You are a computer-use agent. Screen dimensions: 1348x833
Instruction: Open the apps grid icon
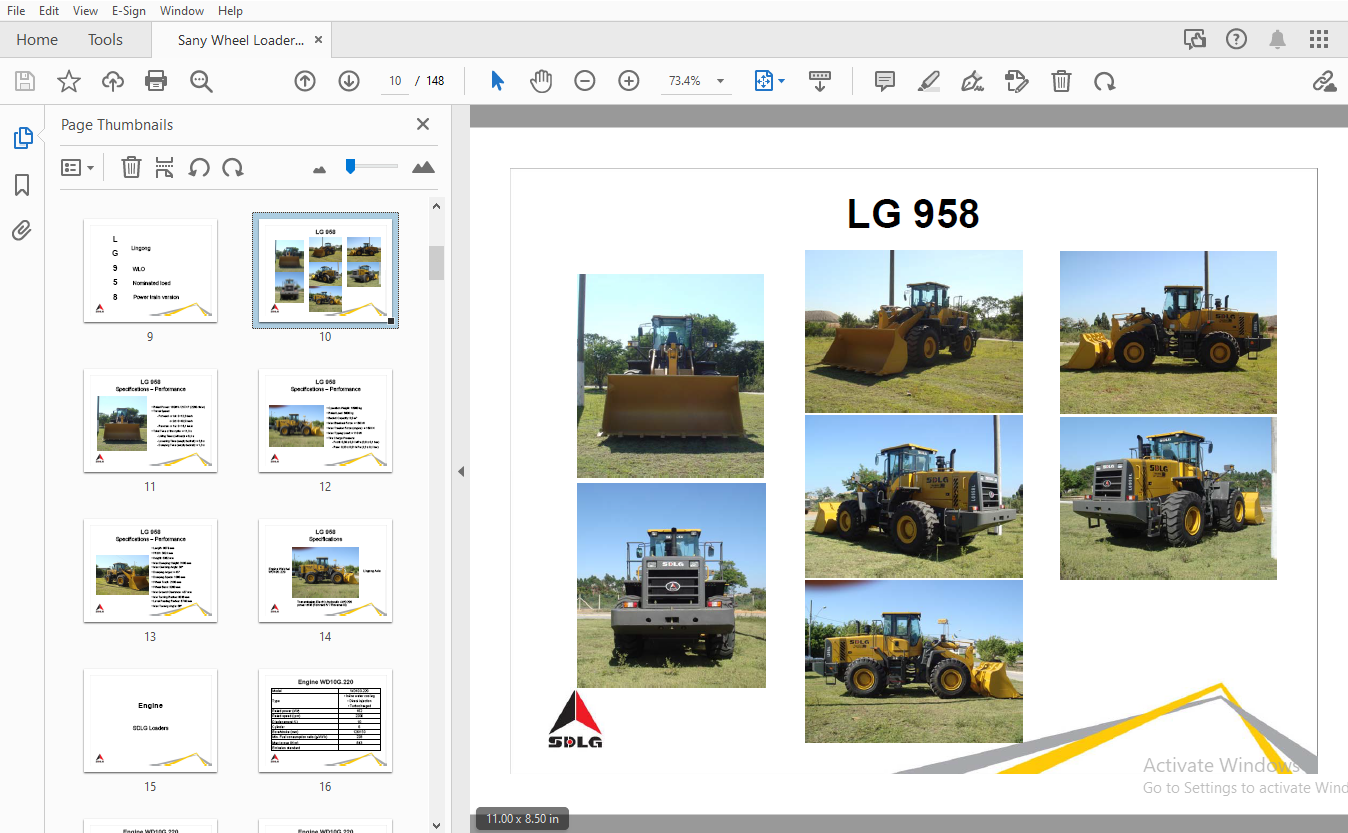tap(1319, 39)
